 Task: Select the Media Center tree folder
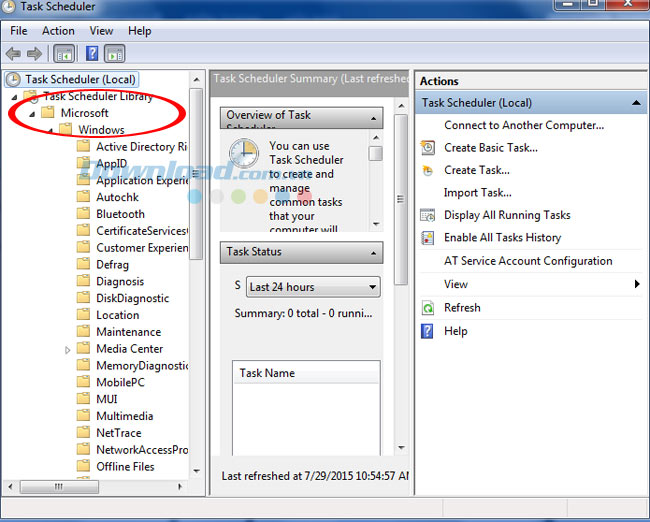pyautogui.click(x=130, y=349)
